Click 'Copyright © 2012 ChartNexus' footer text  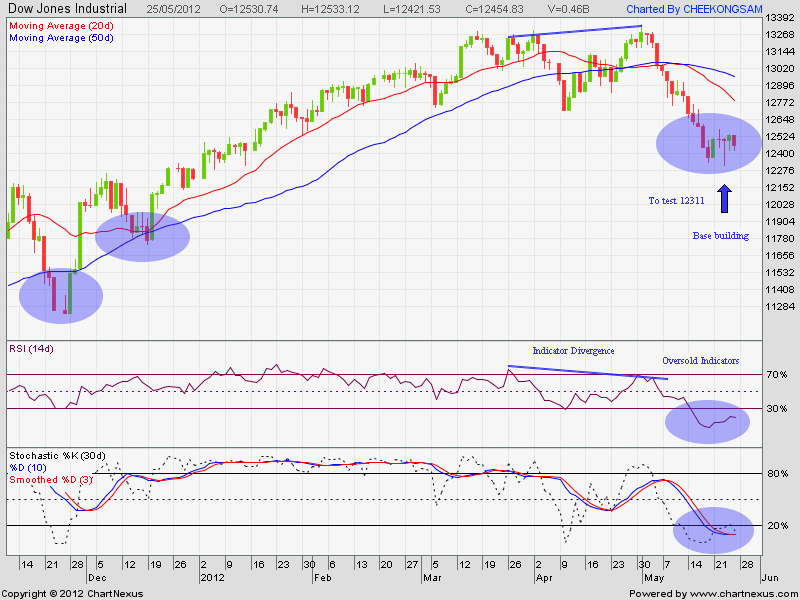pos(72,594)
